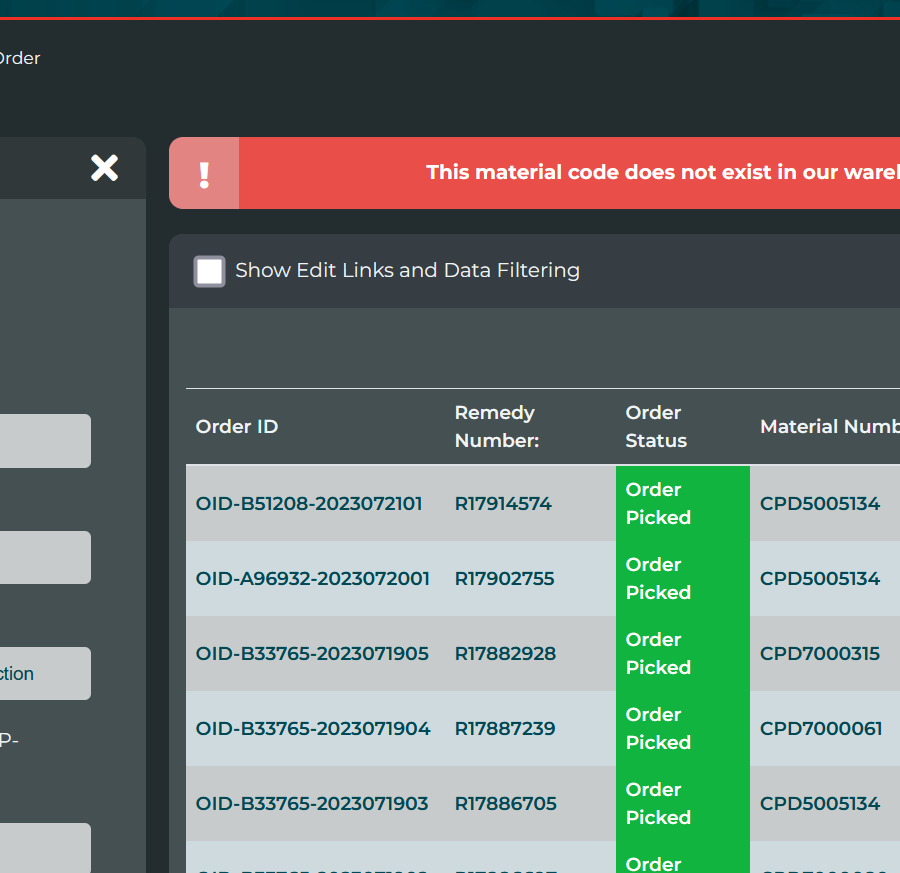Sort by the Order ID column header

tap(237, 426)
